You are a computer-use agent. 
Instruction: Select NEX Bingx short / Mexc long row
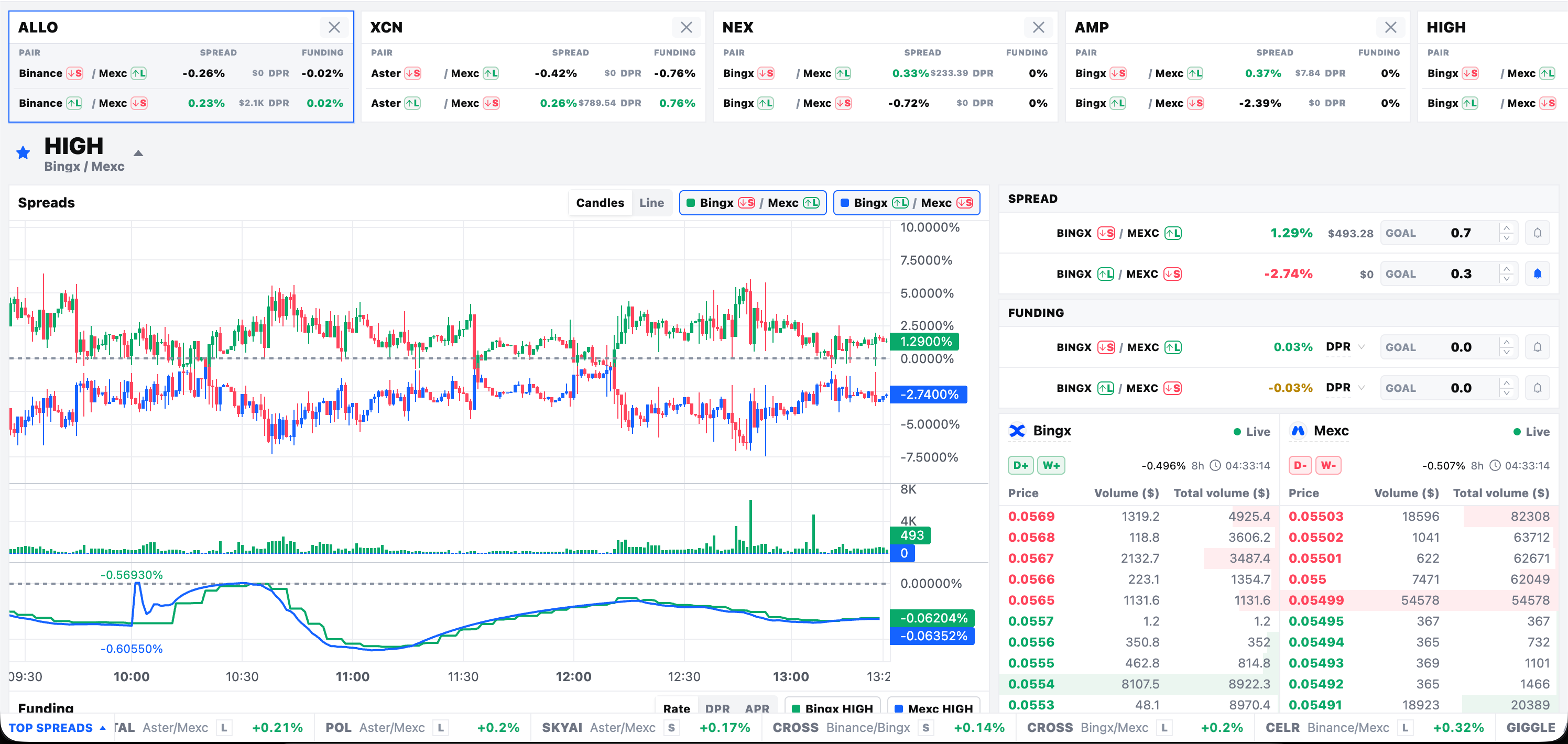885,73
